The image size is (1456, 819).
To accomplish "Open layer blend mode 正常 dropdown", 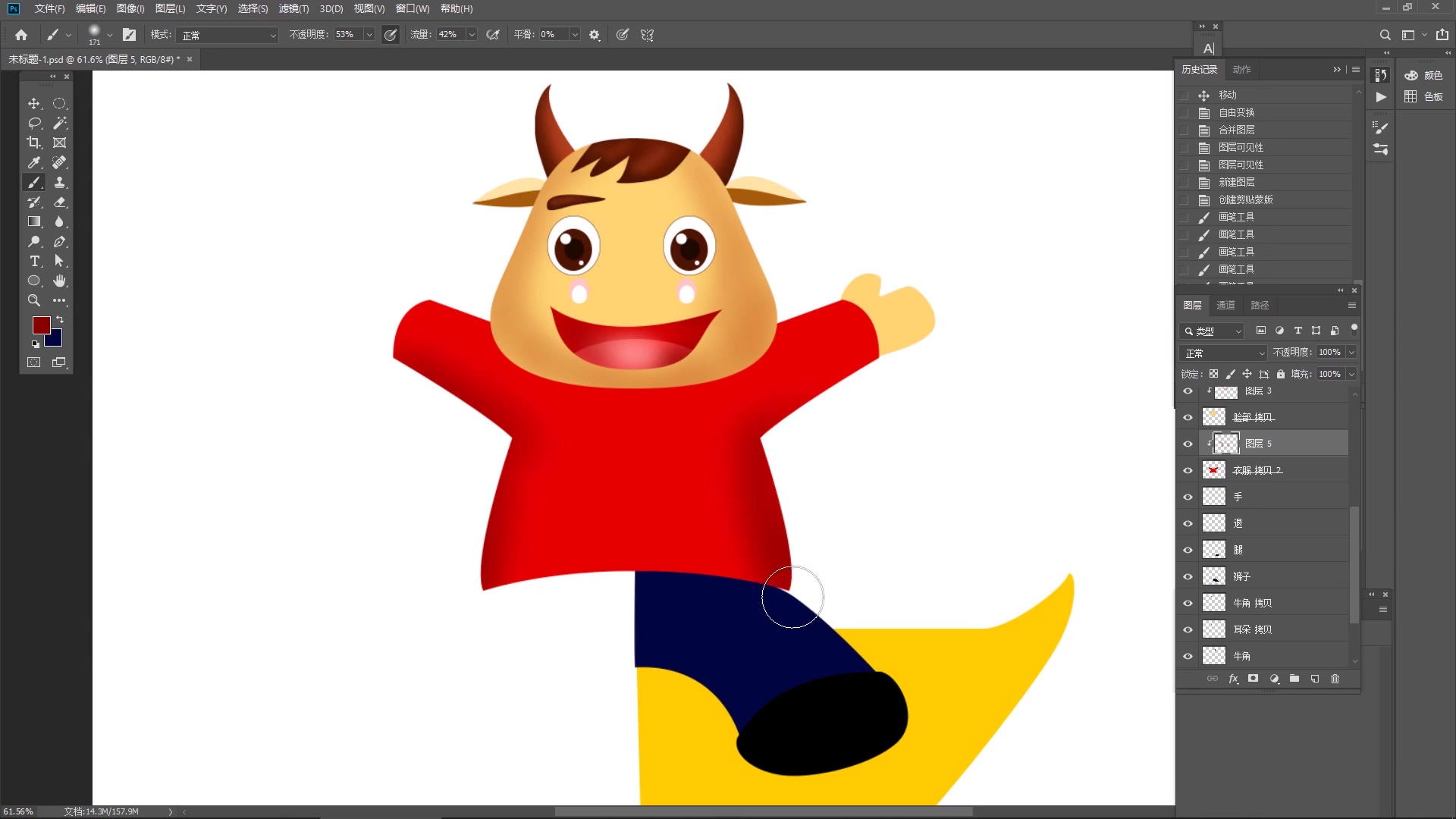I will (1223, 353).
